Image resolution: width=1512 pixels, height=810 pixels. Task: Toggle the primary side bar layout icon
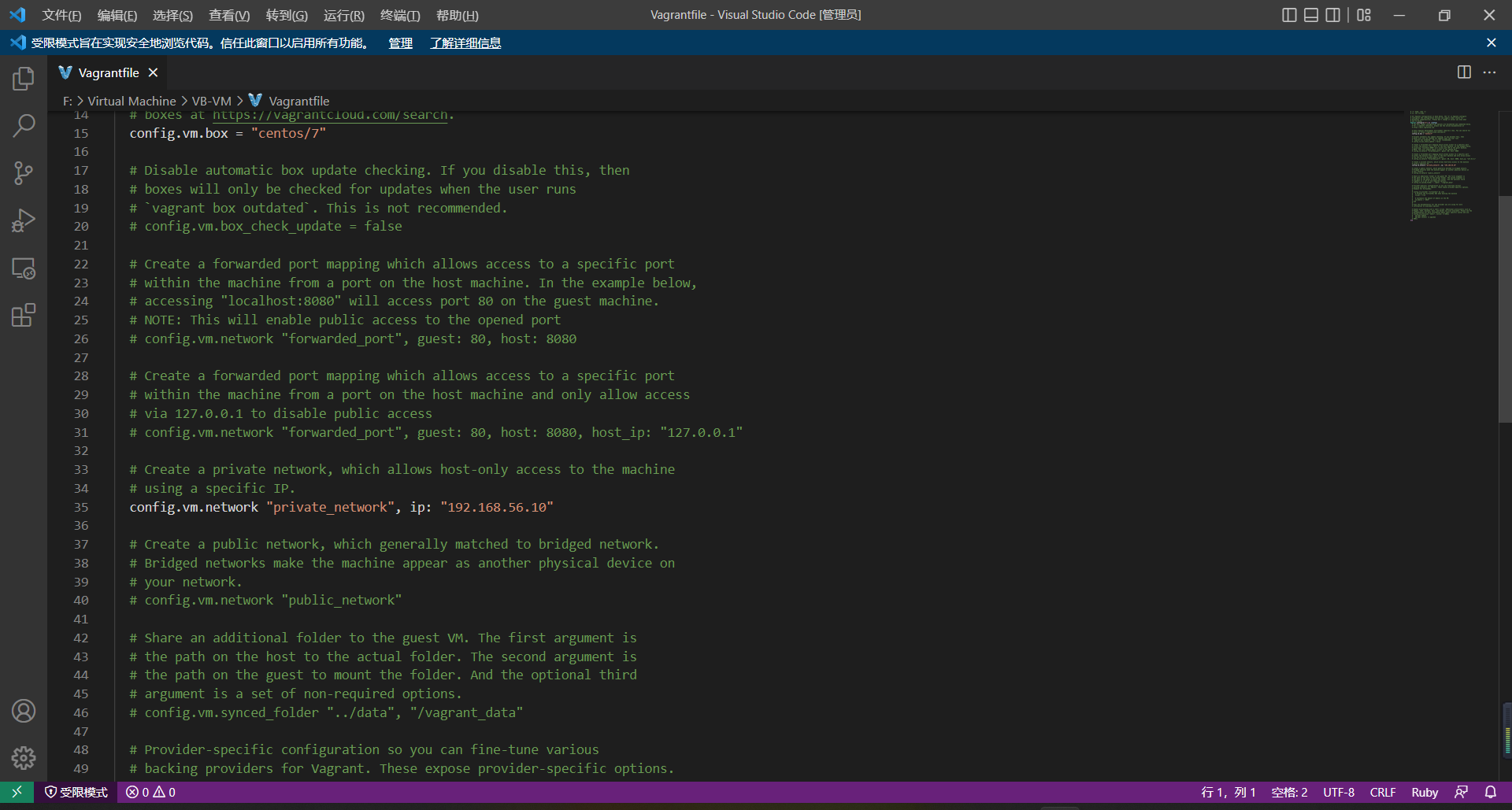coord(1289,15)
